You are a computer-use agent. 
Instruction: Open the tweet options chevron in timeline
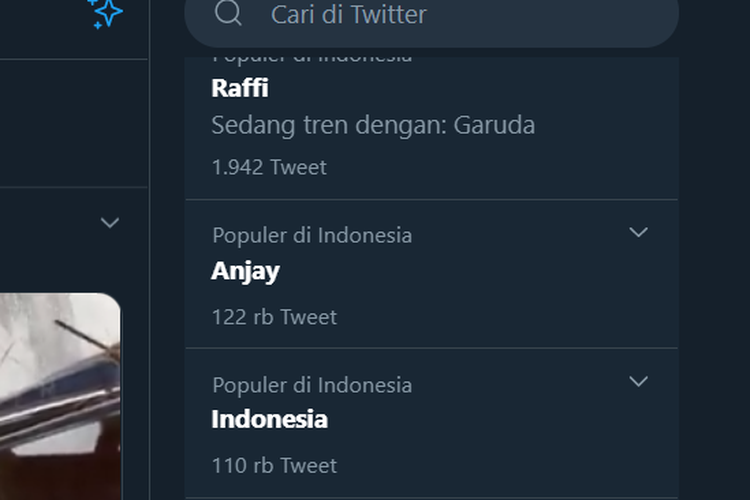tap(110, 222)
